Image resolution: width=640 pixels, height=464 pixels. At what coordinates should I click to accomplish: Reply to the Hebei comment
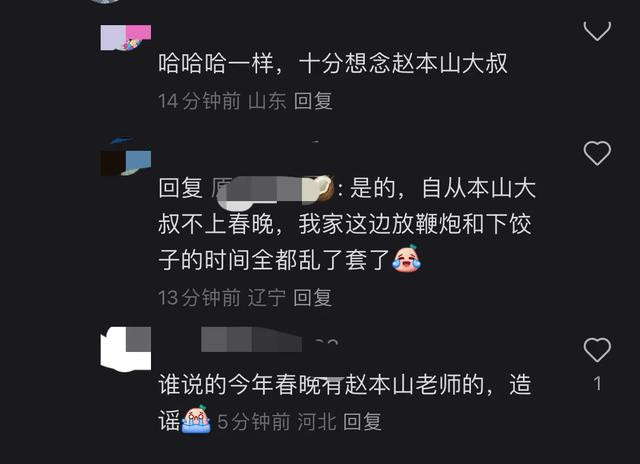tap(362, 422)
